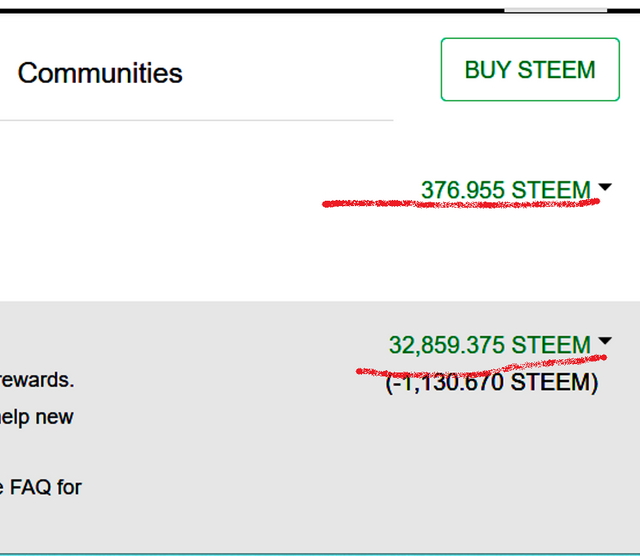Click the divider line under Communities

[x=197, y=120]
